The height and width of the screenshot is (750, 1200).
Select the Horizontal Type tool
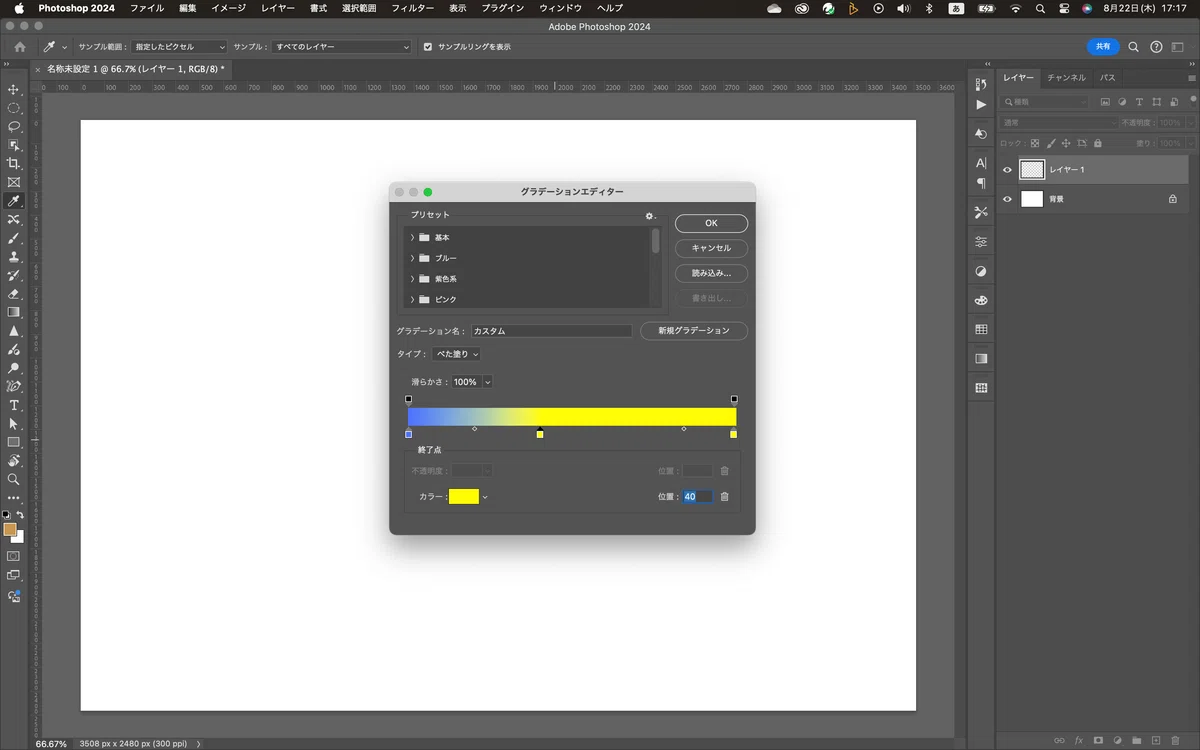coord(14,405)
